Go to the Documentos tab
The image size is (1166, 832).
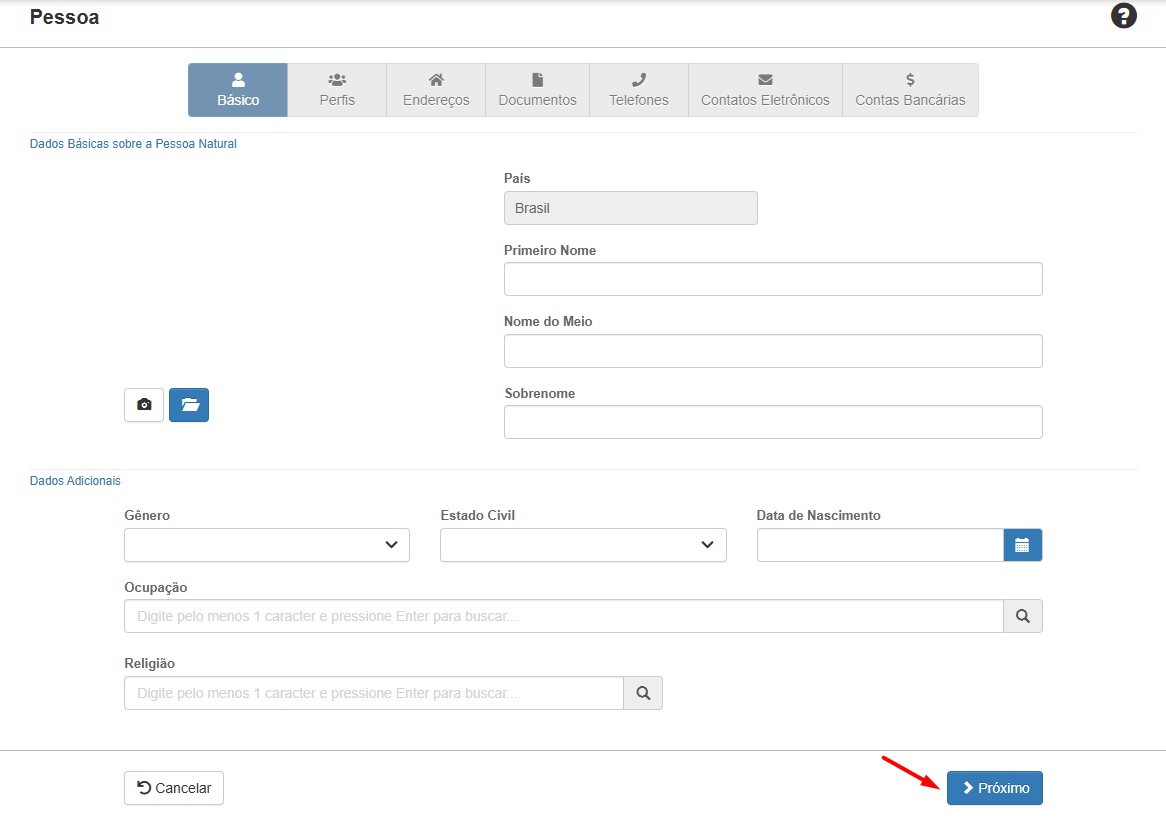coord(537,90)
